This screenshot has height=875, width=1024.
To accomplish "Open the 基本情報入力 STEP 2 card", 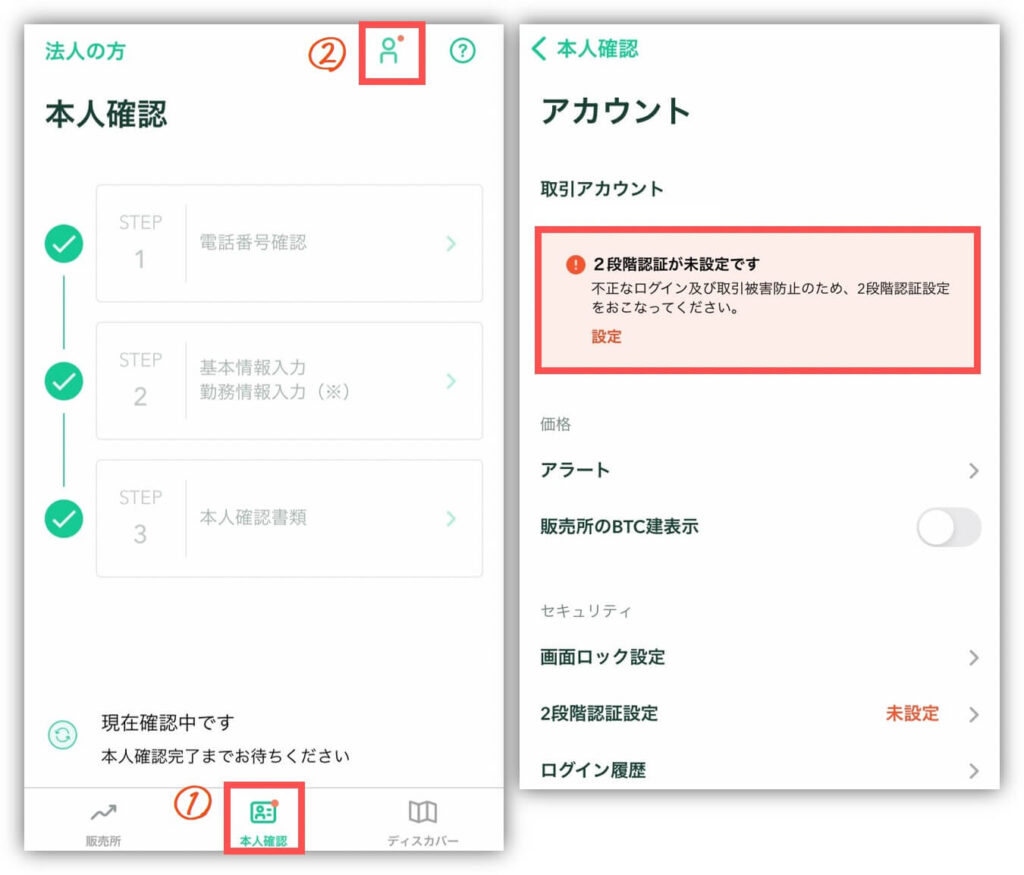I will pyautogui.click(x=289, y=380).
